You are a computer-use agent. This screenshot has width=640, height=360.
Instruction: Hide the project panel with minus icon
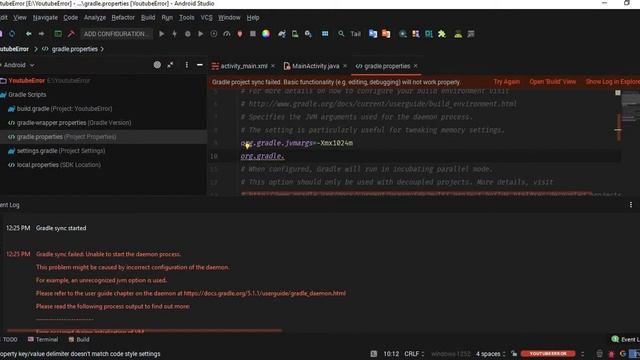[200, 65]
